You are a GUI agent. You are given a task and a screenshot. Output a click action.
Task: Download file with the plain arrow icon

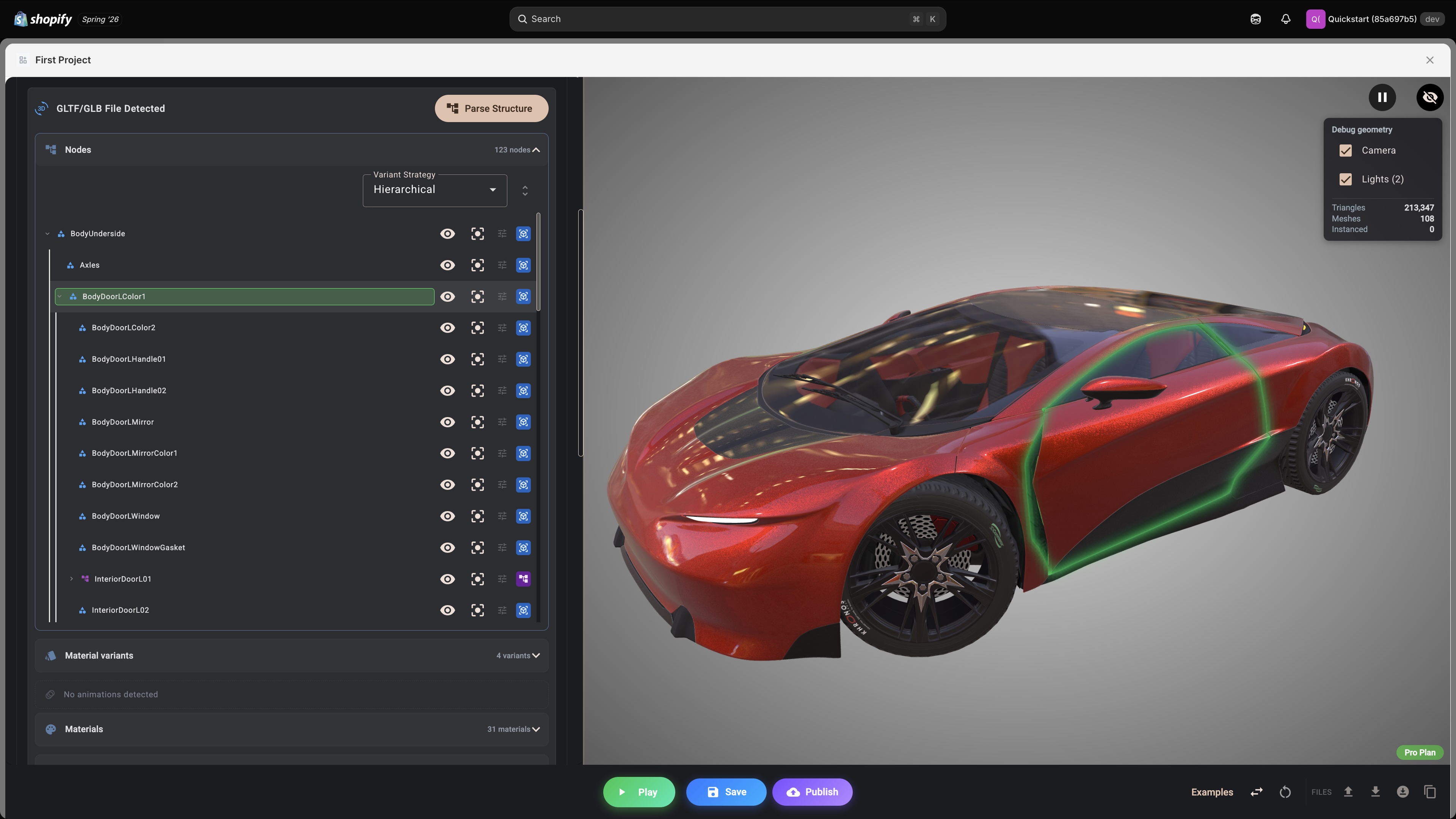[x=1375, y=792]
